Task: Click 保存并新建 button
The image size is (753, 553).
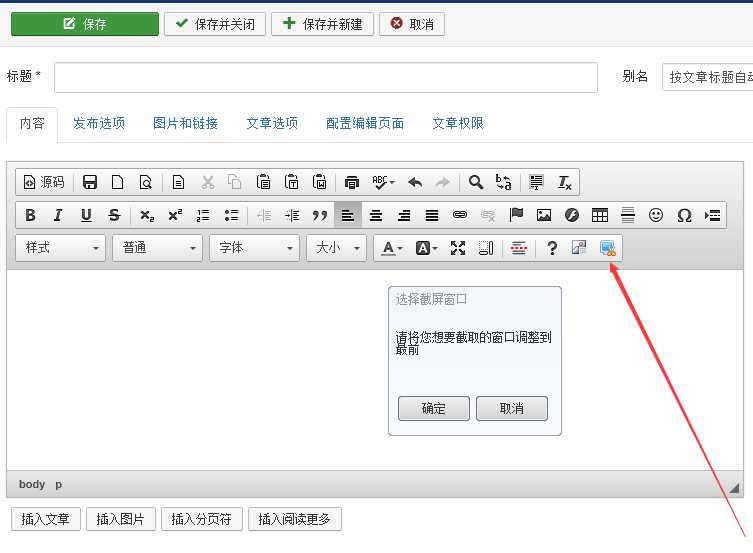Action: 322,24
